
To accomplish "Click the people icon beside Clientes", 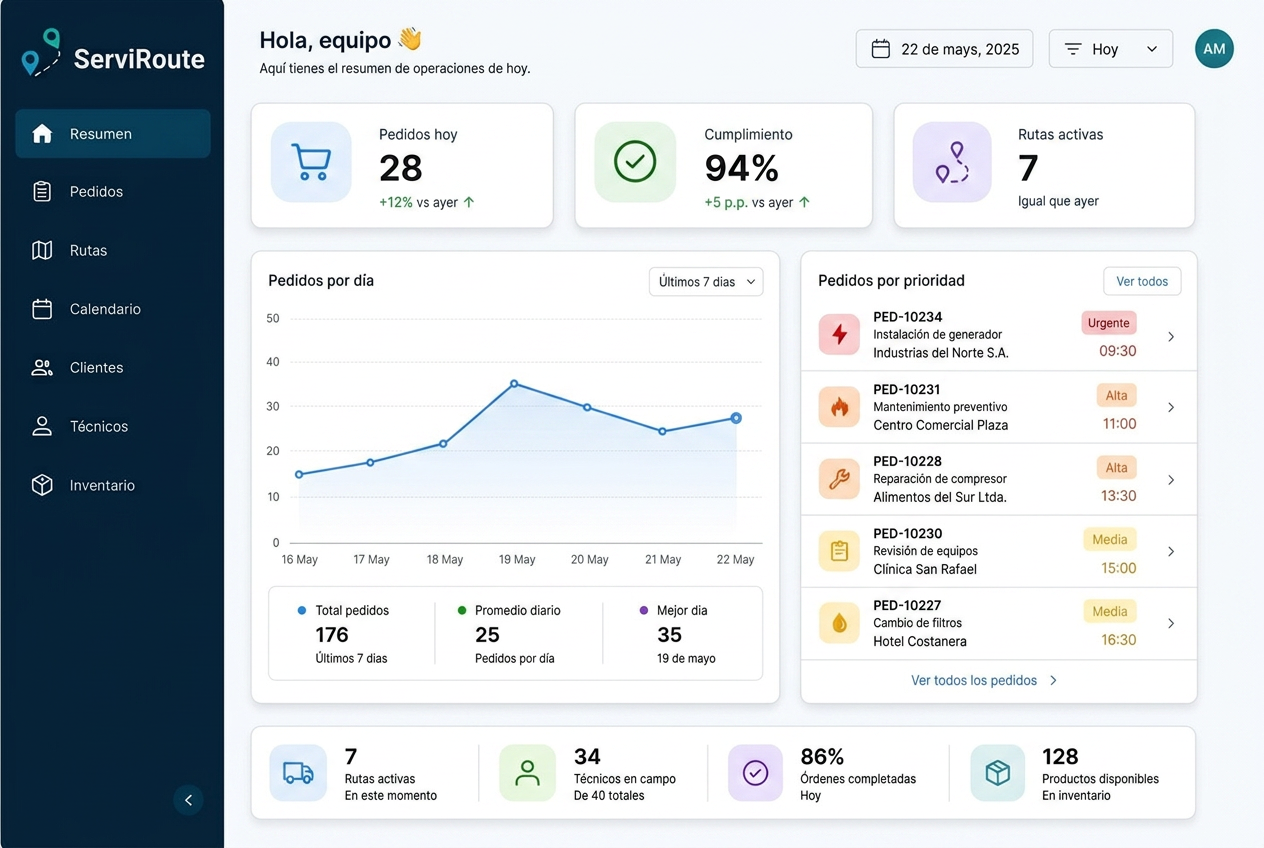I will [x=42, y=368].
